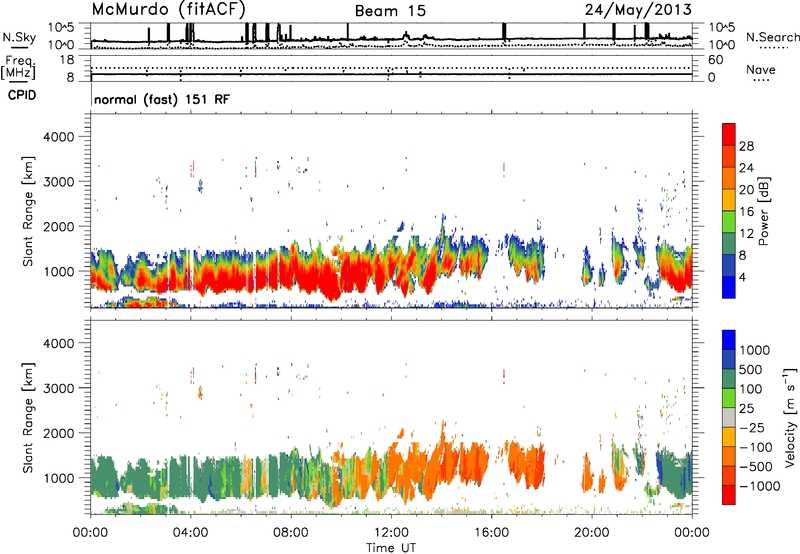Click the velocity panel 'Slant Range [km]' label
The height and width of the screenshot is (554, 800).
(x=28, y=417)
